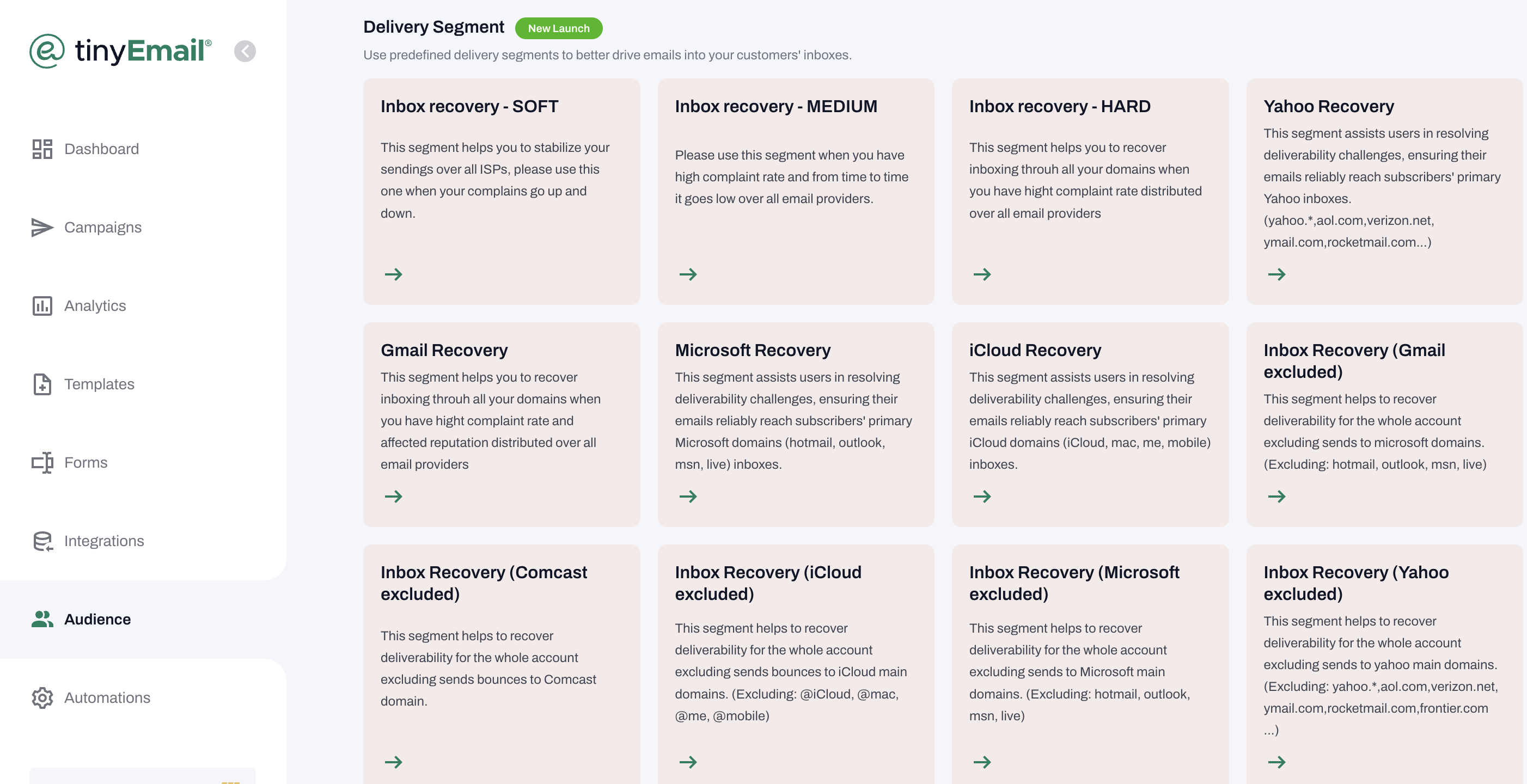
Task: Click Inbox Recovery (Microsoft excluded) title
Action: click(x=1074, y=583)
